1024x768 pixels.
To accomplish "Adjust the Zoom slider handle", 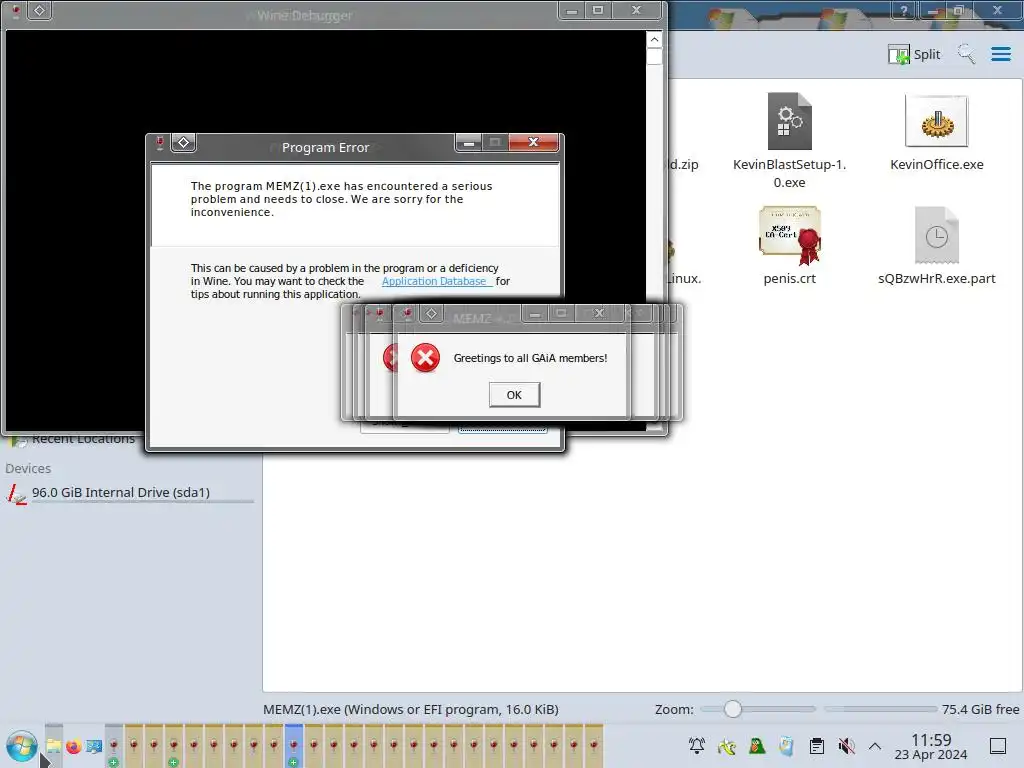I will click(733, 709).
